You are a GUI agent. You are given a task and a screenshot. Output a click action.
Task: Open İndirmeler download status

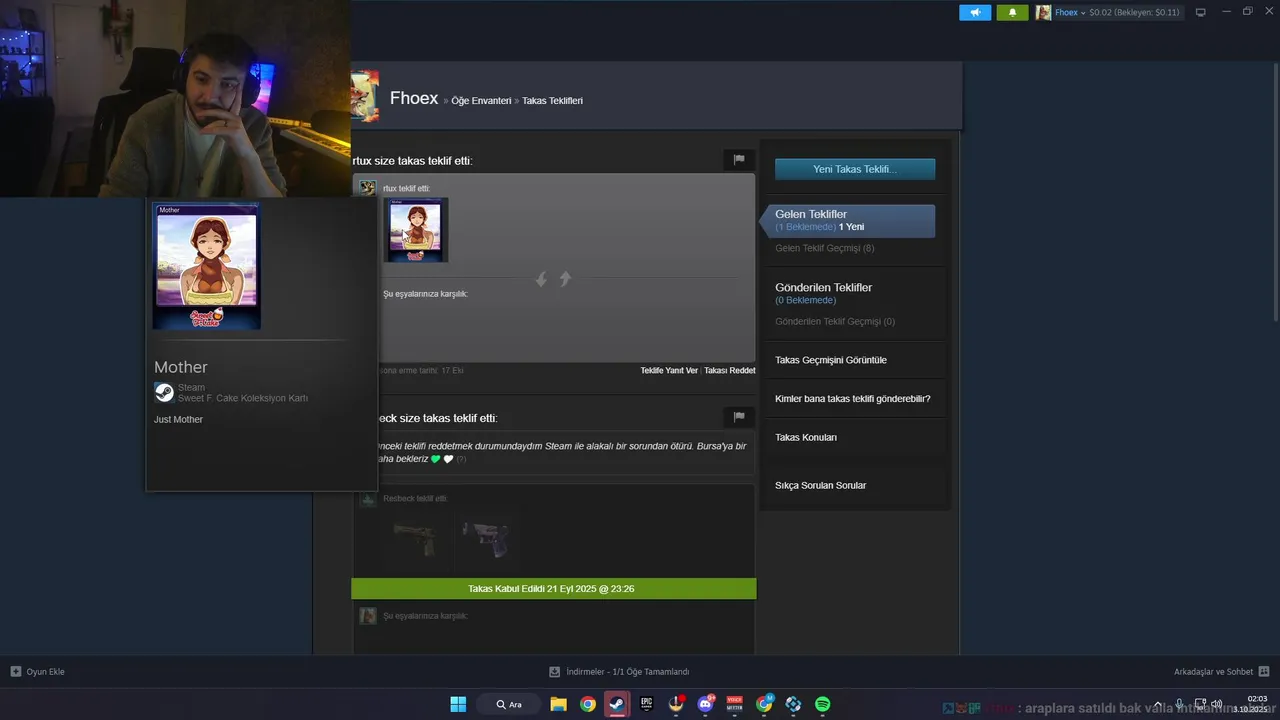pyautogui.click(x=619, y=672)
